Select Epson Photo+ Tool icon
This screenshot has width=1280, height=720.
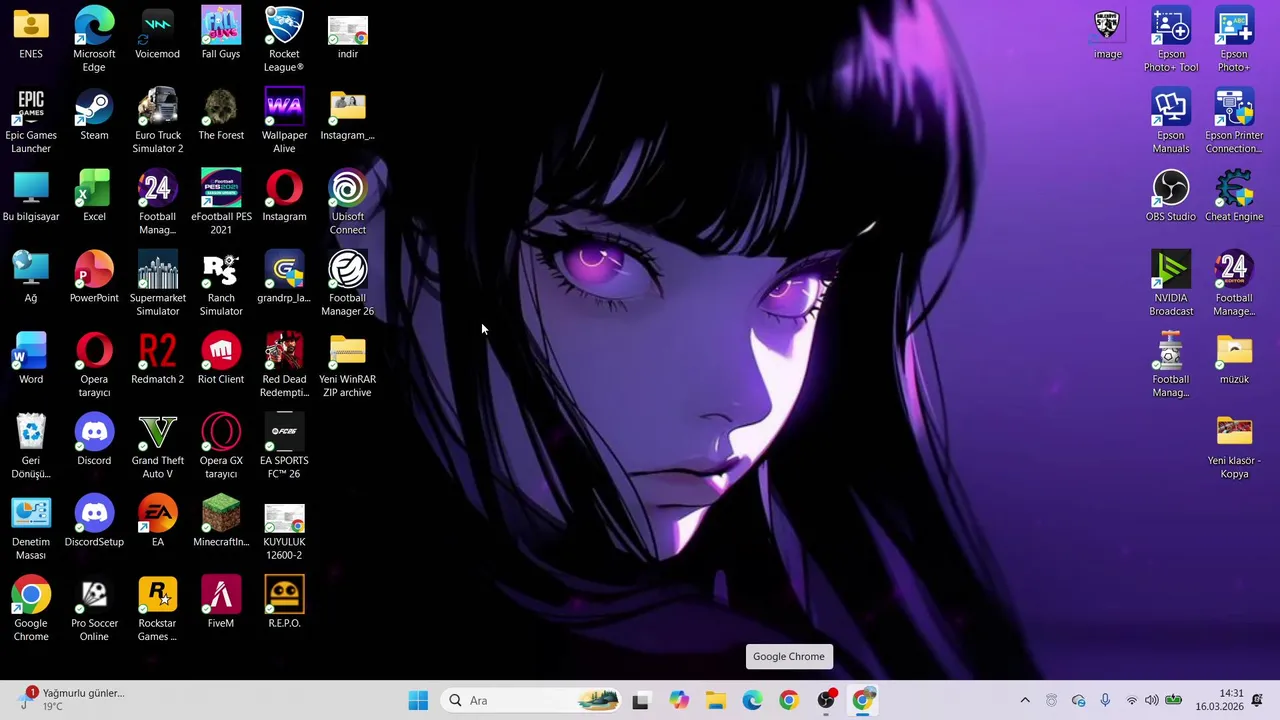[x=1171, y=40]
